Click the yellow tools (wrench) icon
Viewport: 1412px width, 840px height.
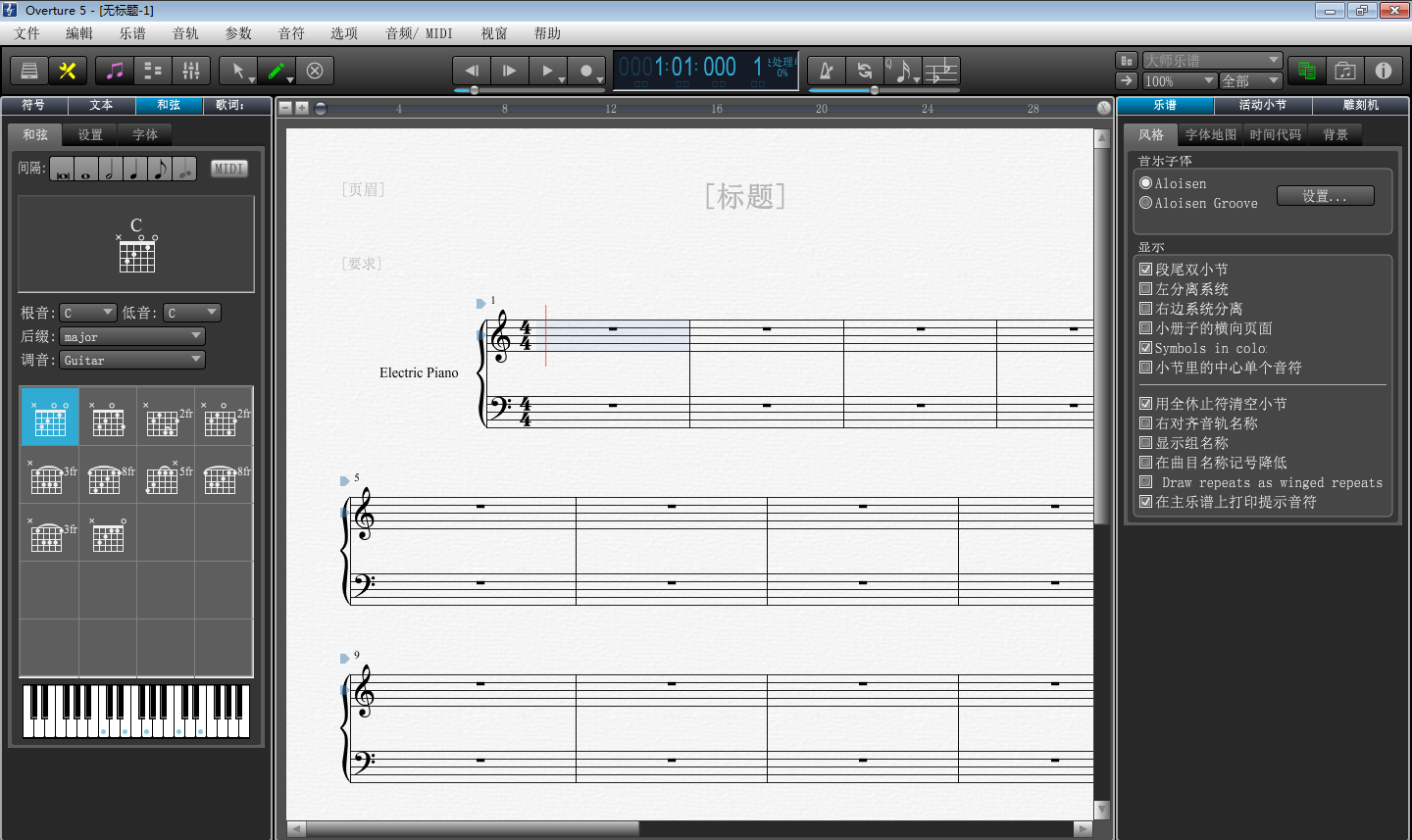(x=70, y=71)
